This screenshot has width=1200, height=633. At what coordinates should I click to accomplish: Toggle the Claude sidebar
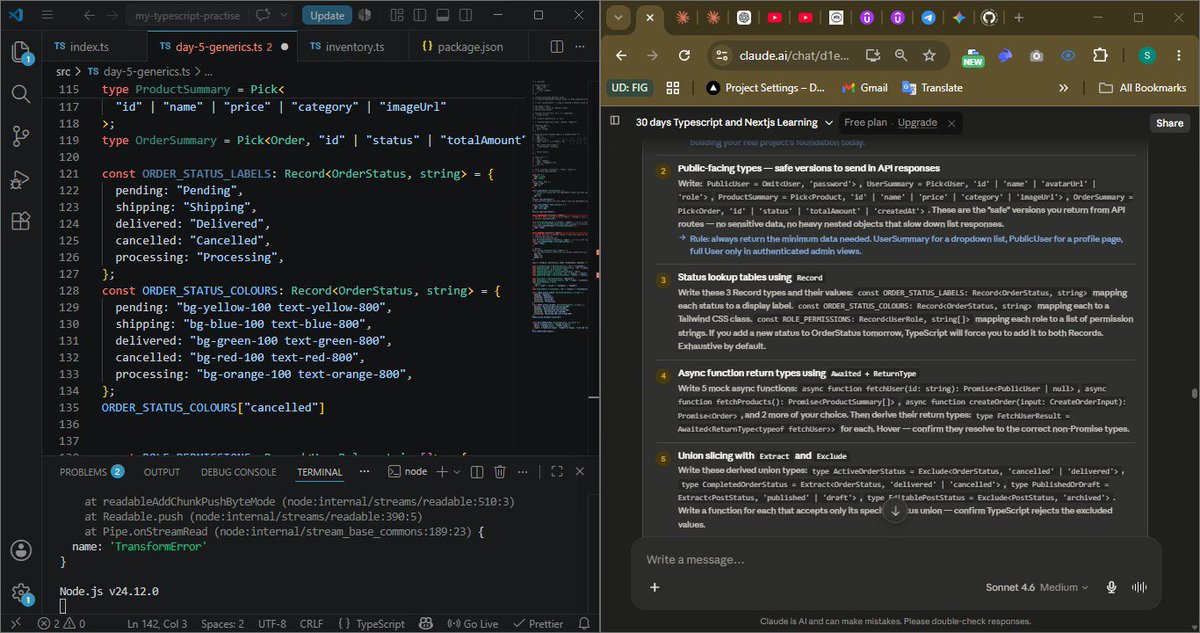[615, 122]
